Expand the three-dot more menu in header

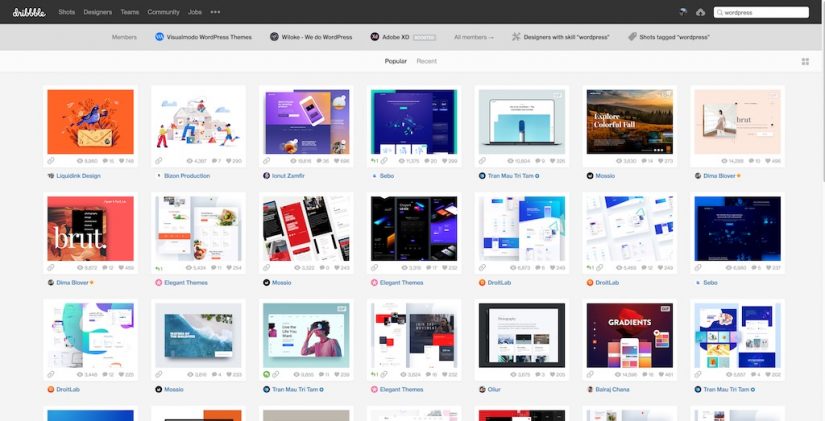215,12
